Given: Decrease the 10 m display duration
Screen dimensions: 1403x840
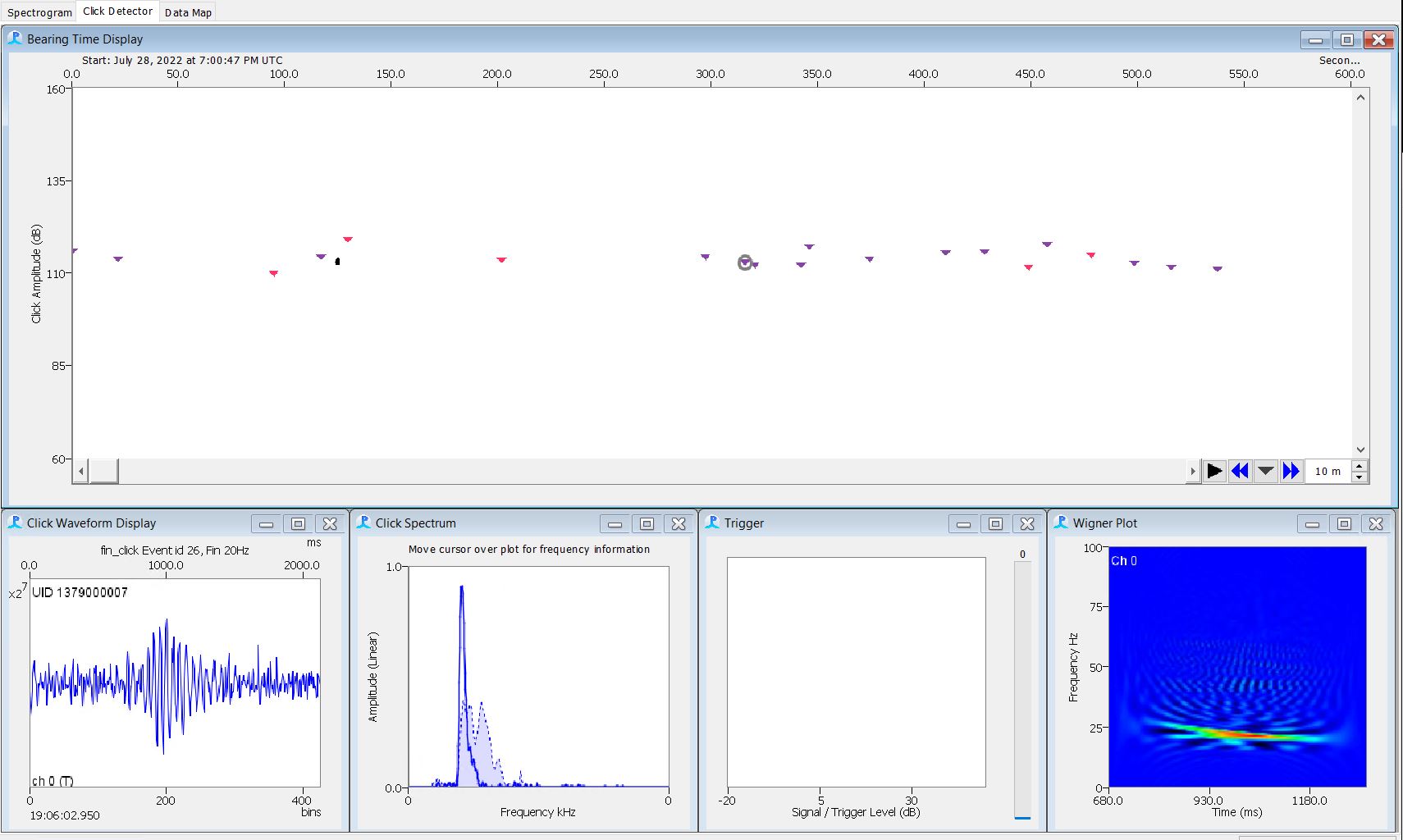Looking at the screenshot, I should 1360,477.
